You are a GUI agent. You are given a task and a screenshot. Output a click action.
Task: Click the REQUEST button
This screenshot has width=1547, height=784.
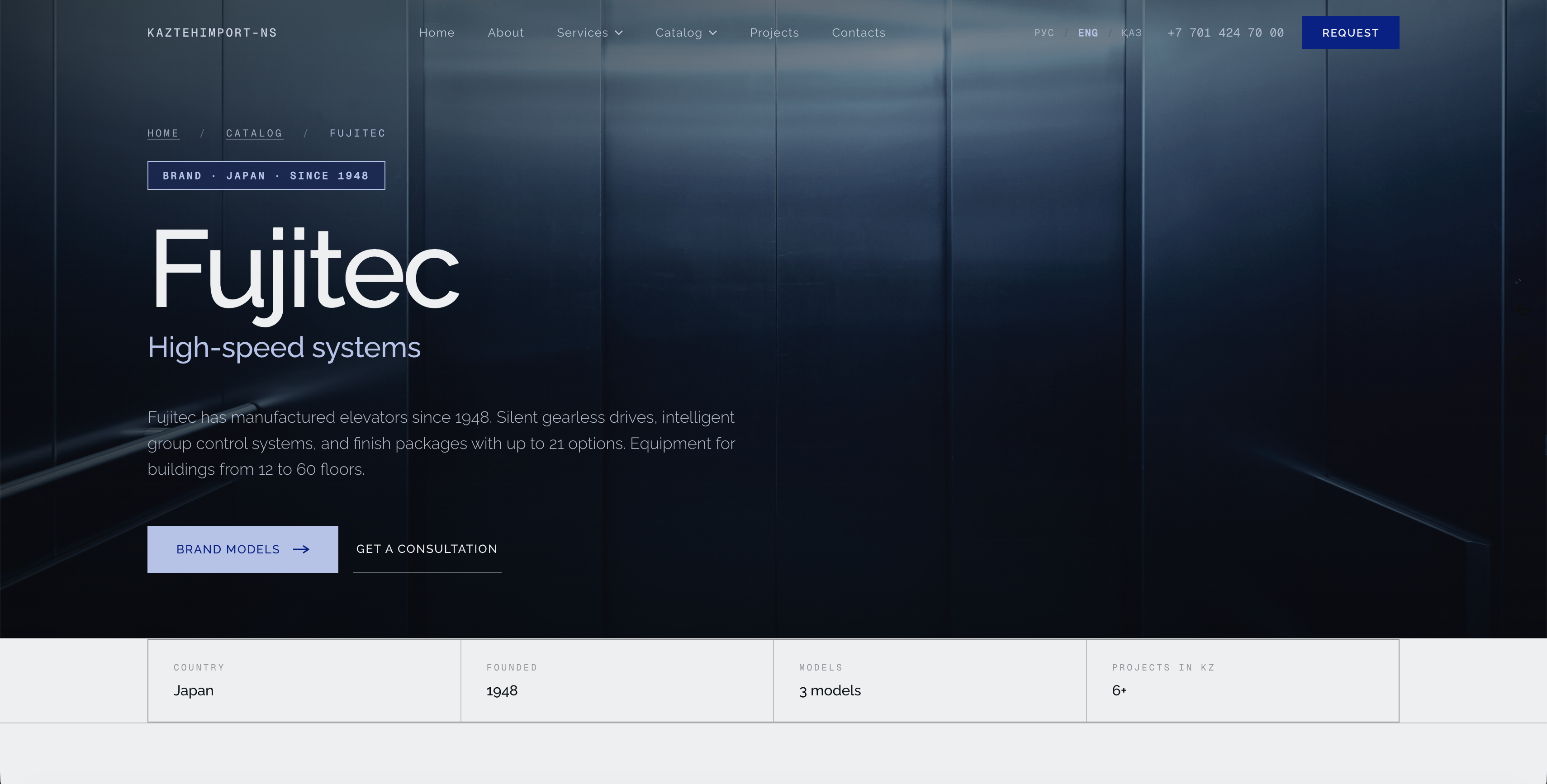click(1351, 33)
